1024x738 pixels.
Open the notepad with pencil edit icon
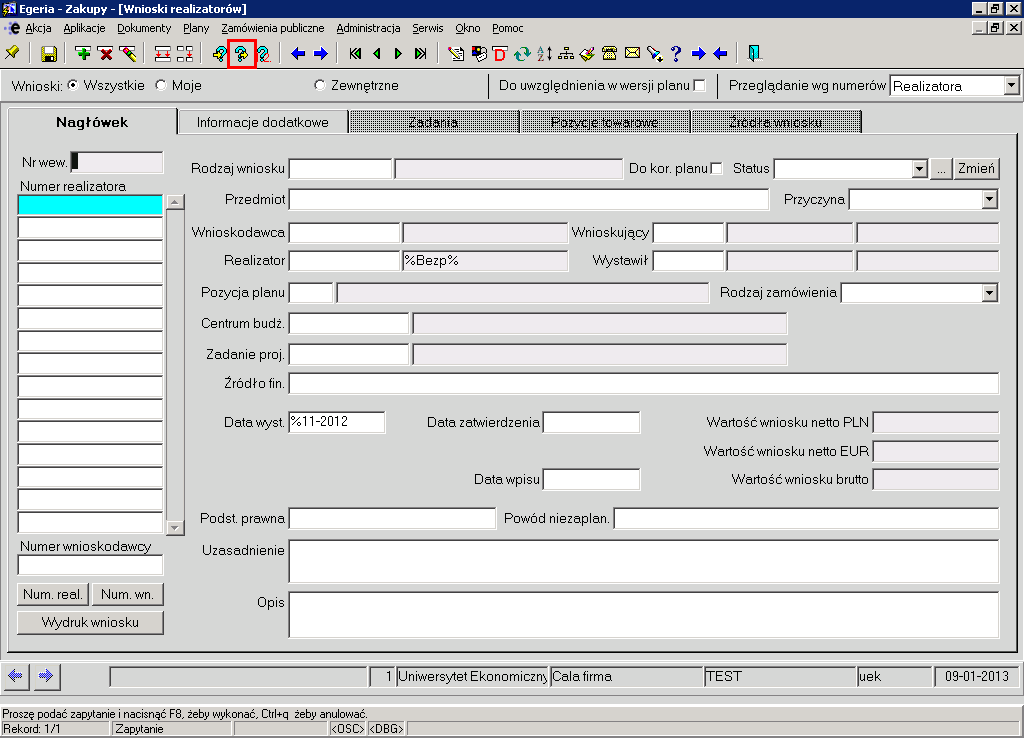pos(456,54)
